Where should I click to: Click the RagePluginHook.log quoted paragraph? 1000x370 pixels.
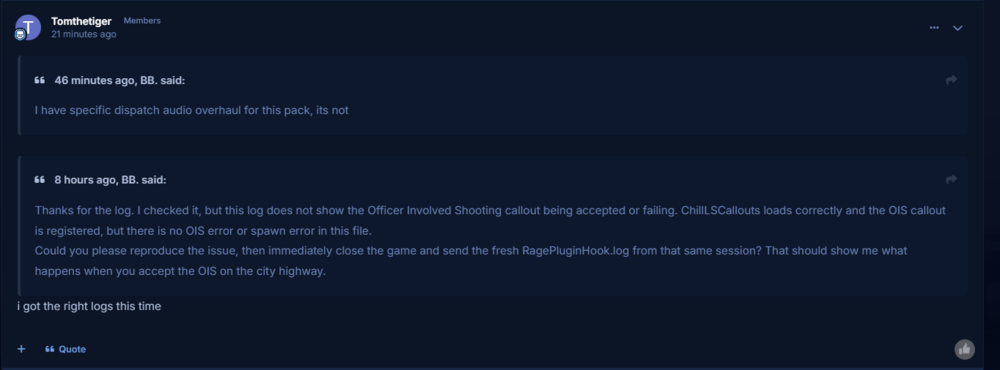pyautogui.click(x=471, y=261)
